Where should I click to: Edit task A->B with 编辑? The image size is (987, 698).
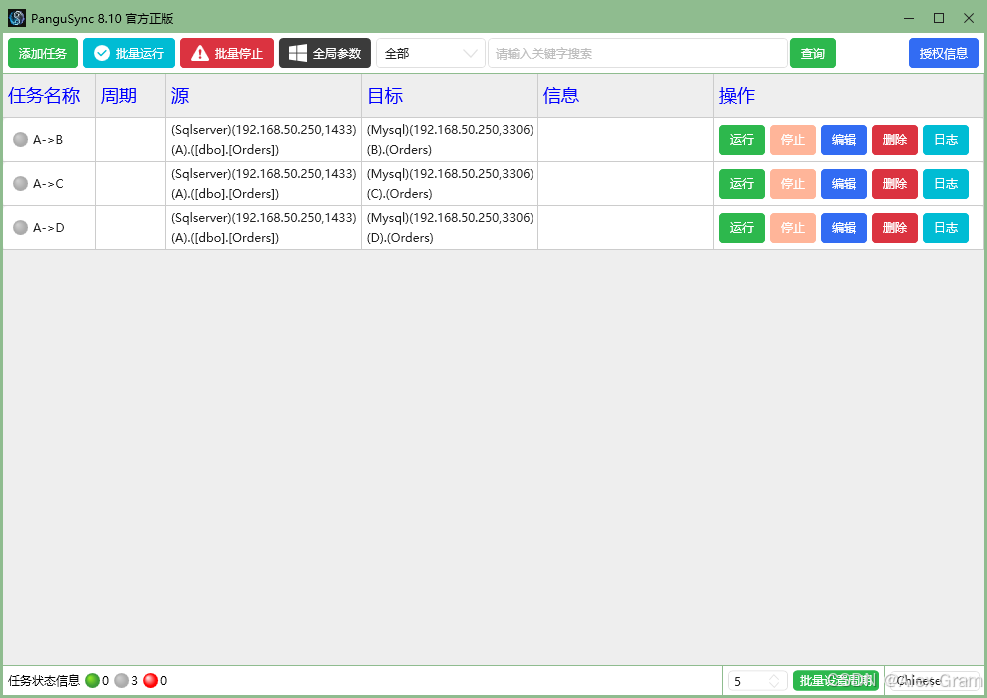pyautogui.click(x=844, y=140)
